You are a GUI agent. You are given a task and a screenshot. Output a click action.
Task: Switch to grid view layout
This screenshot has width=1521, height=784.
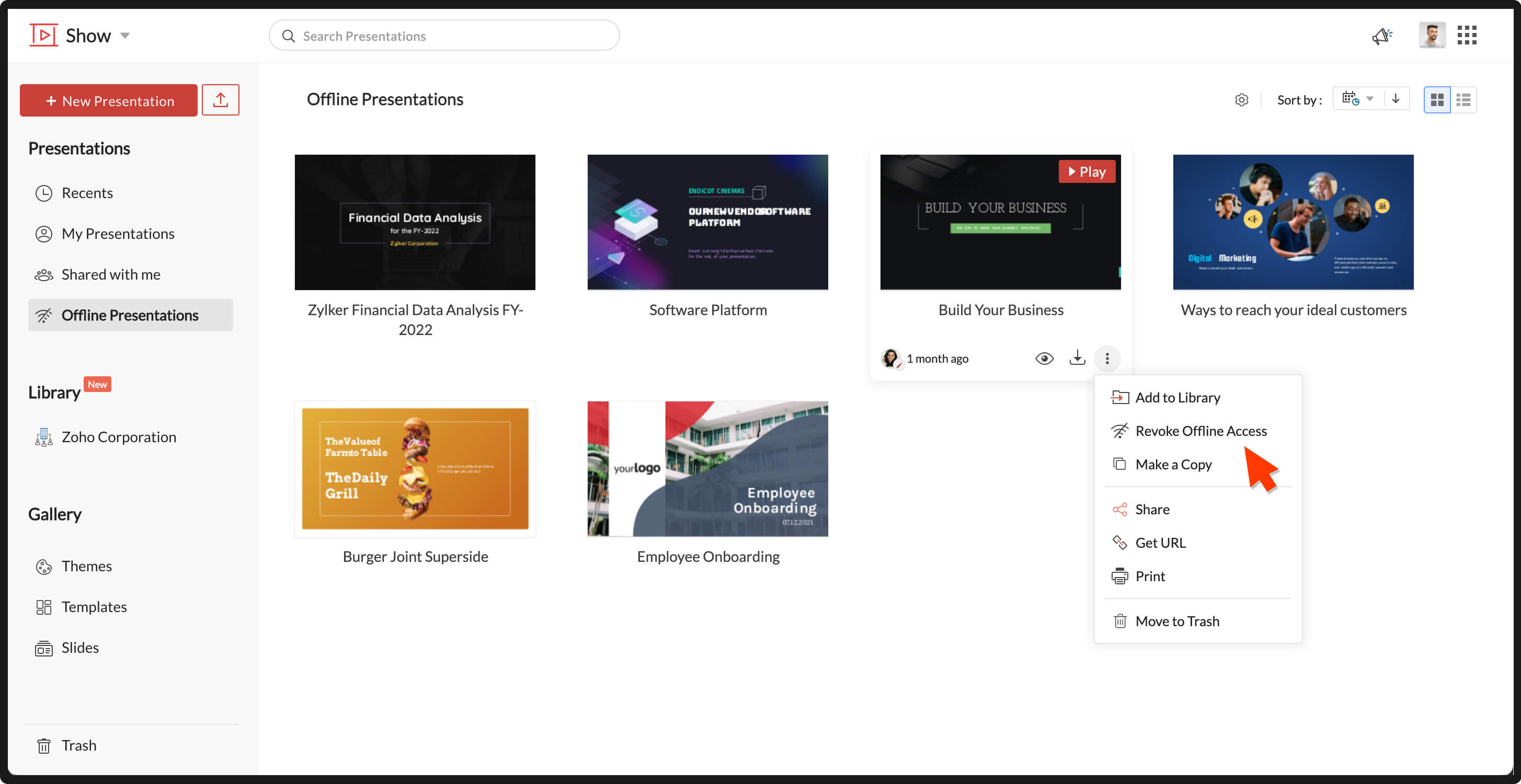[1437, 100]
